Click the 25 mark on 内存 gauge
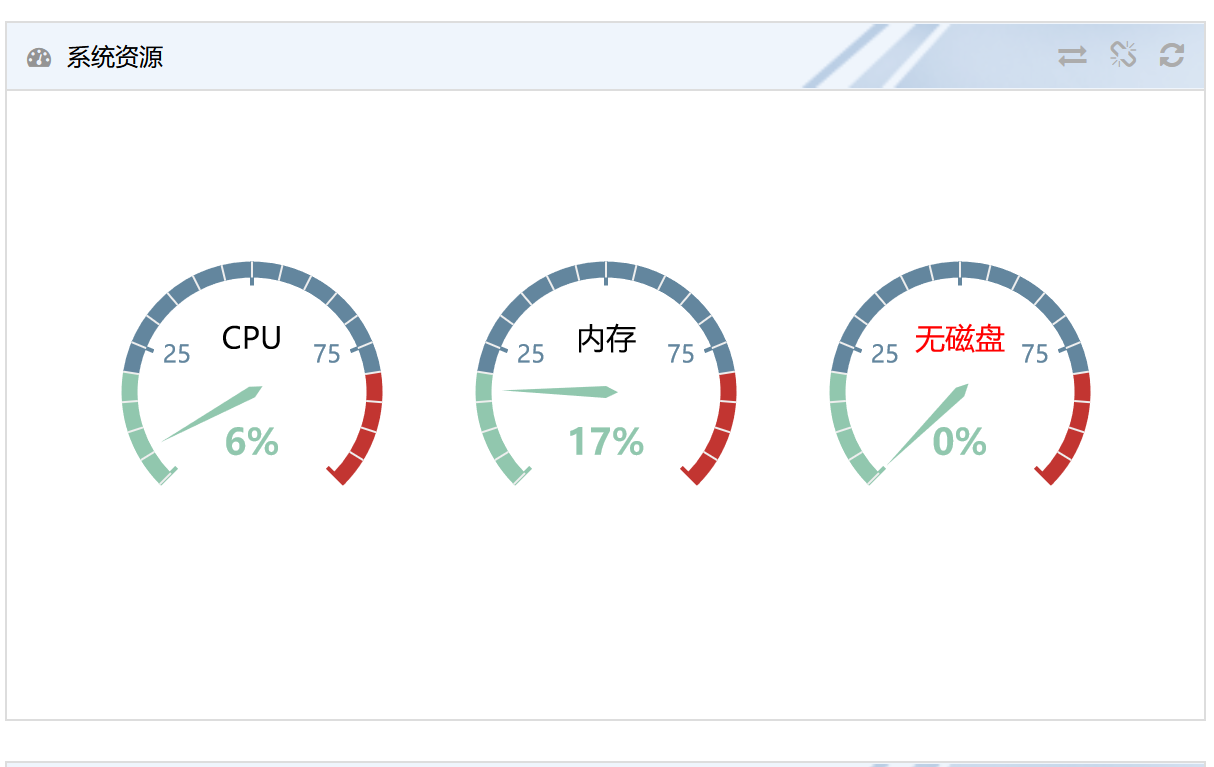 531,354
